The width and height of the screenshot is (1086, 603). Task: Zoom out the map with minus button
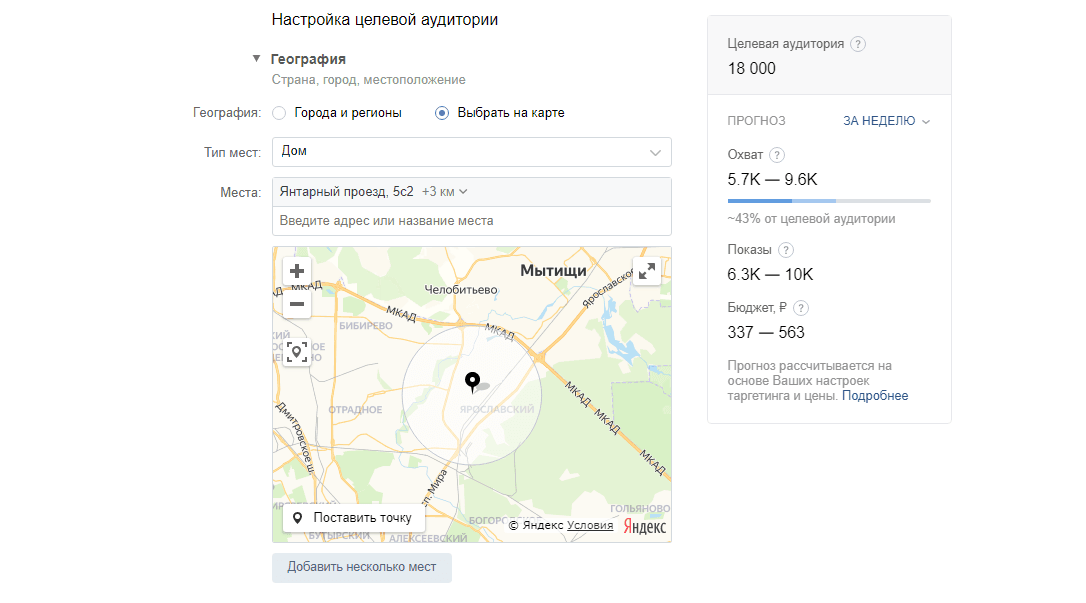[x=297, y=304]
